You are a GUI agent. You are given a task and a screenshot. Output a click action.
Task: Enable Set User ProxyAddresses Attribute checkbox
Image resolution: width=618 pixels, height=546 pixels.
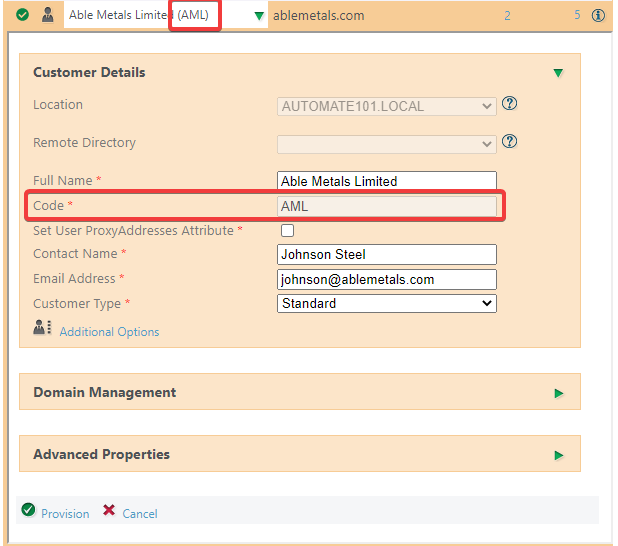pos(287,231)
